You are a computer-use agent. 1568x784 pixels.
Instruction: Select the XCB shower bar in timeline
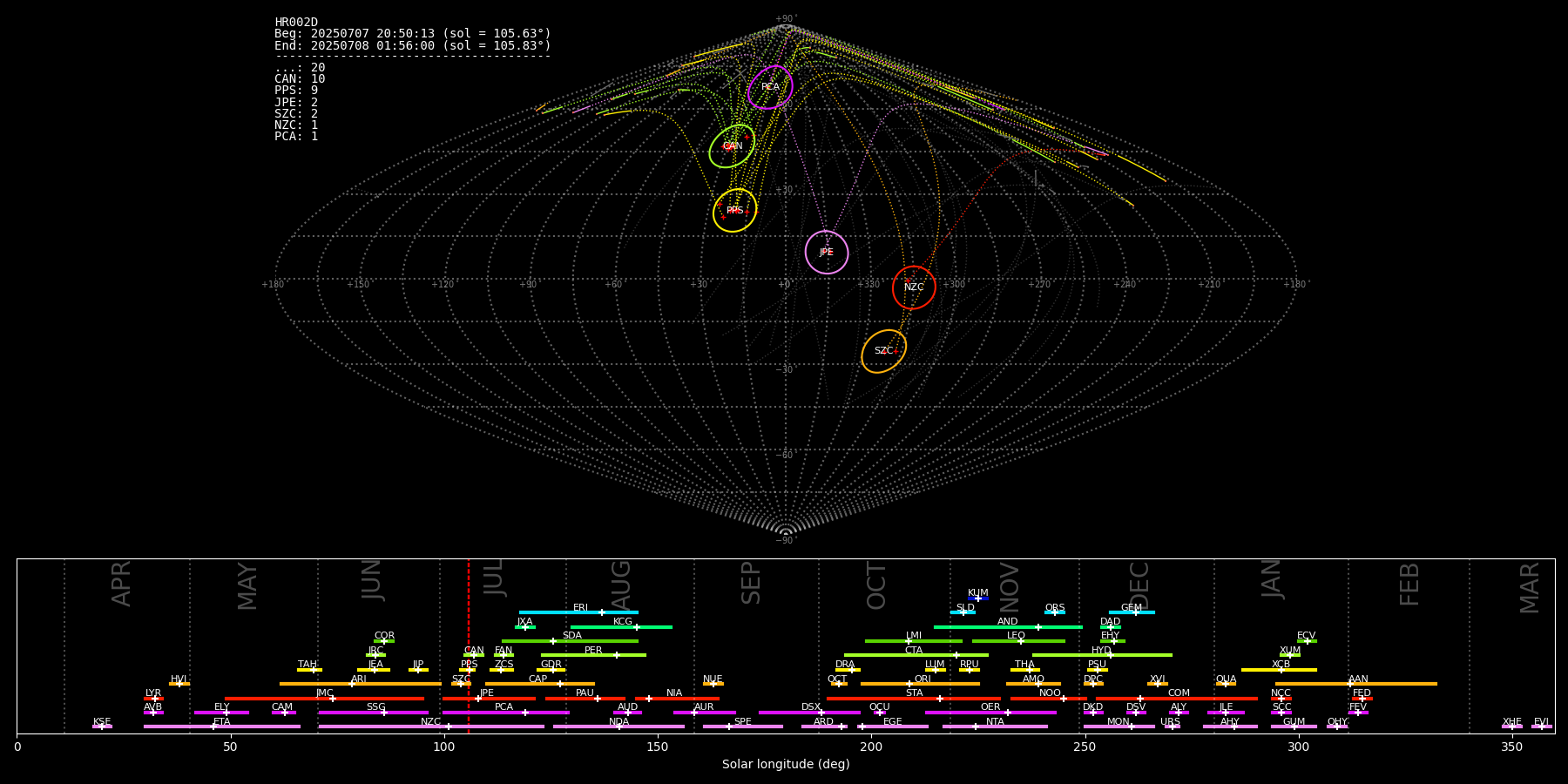click(1279, 670)
